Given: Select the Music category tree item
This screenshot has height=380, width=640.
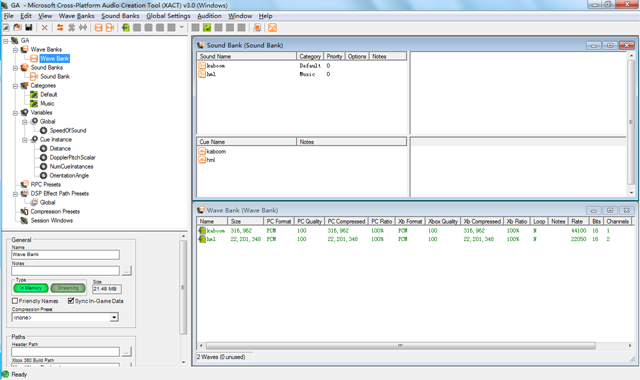Looking at the screenshot, I should click(47, 103).
